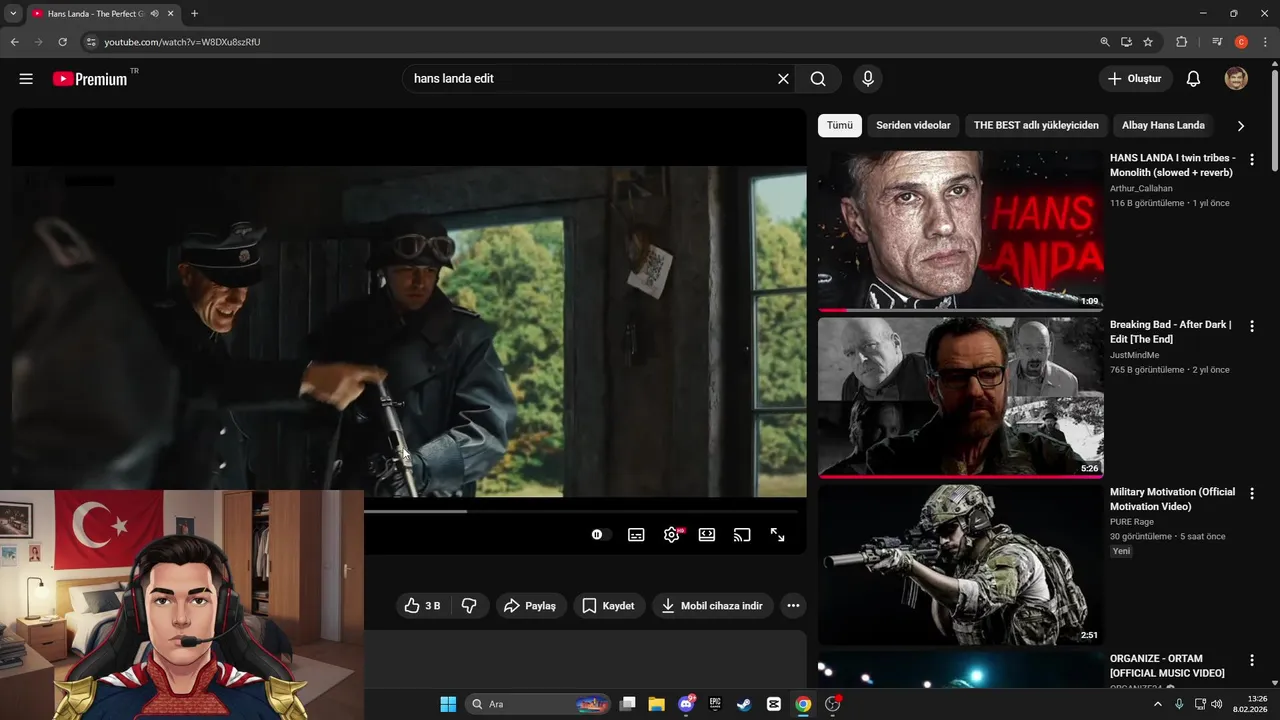Open Epic Games Launcher from taskbar
The image size is (1280, 720).
tap(715, 704)
